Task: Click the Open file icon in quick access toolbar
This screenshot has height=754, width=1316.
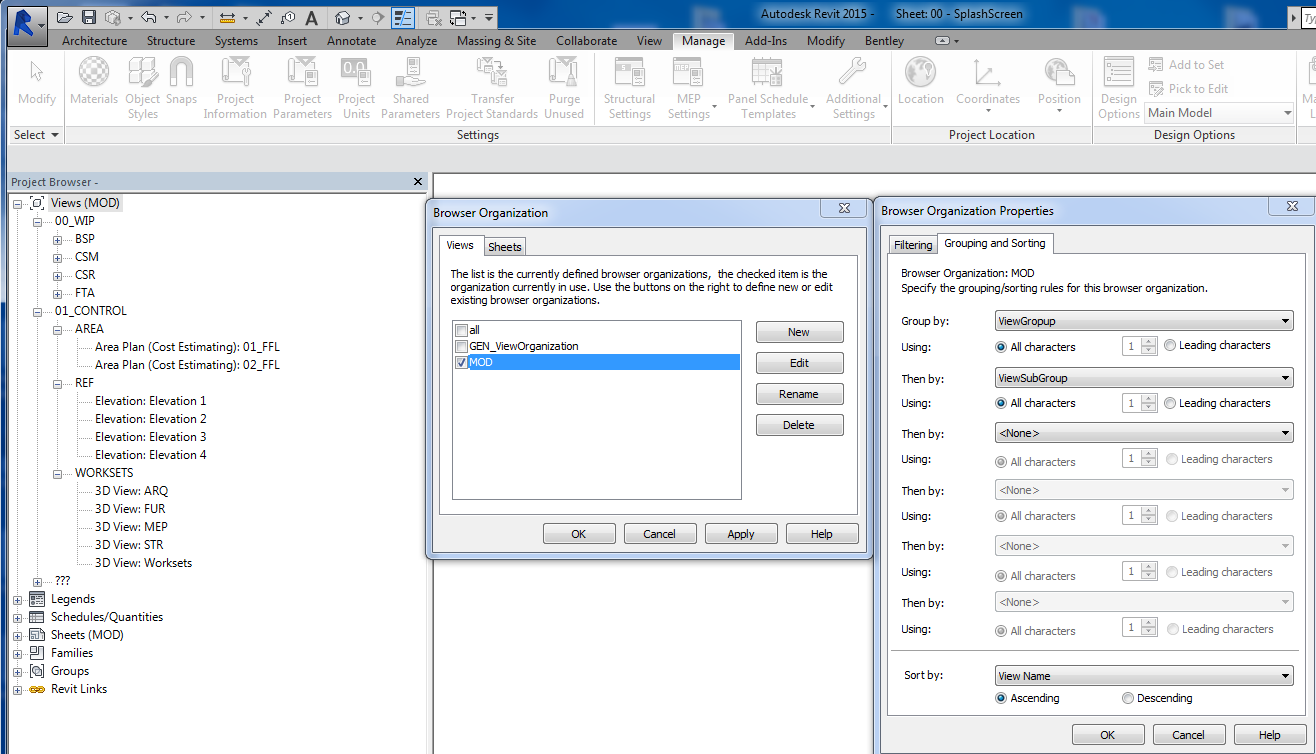Action: tap(65, 18)
